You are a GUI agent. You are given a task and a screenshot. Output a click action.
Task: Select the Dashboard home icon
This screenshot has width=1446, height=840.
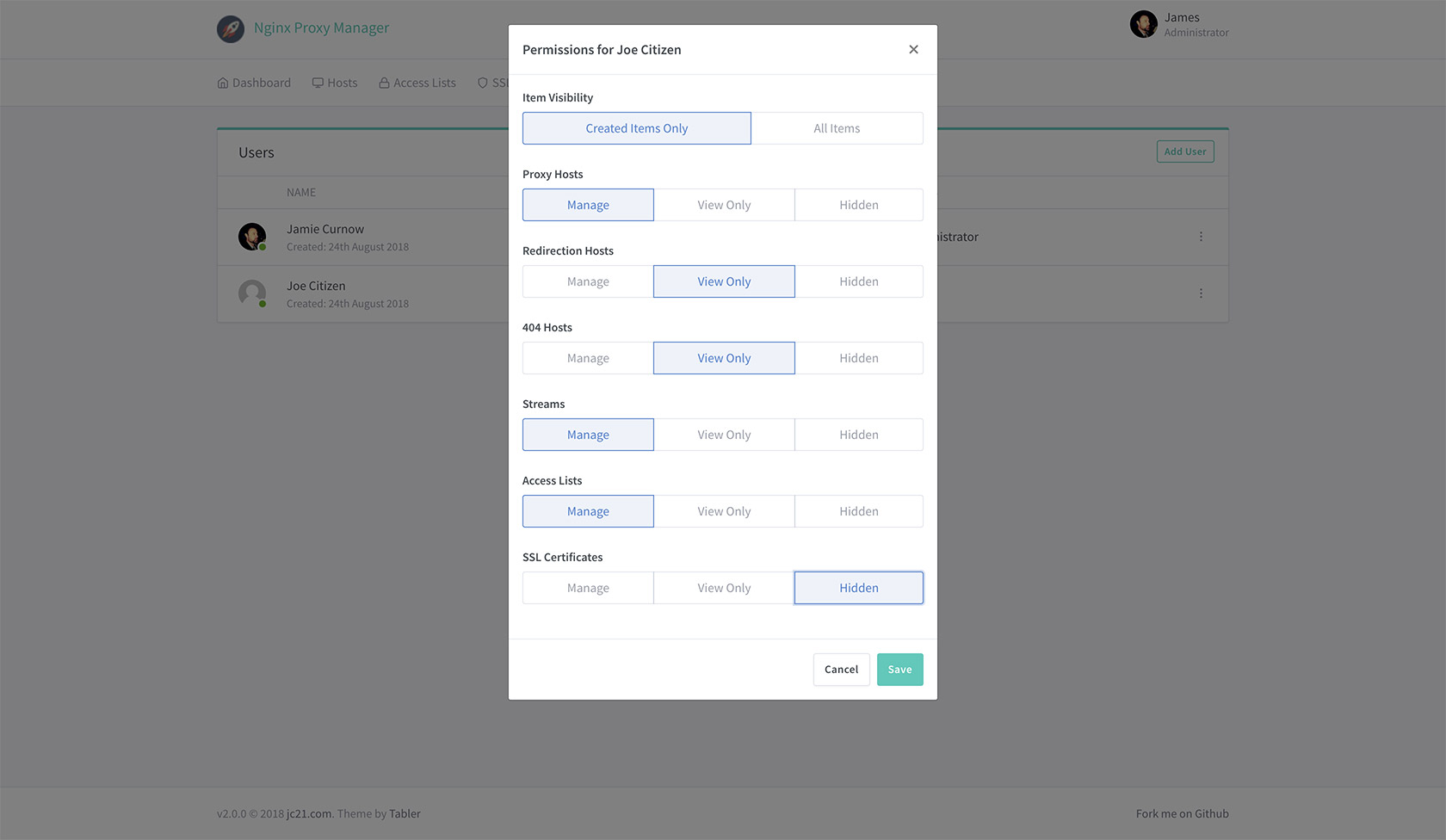tap(224, 82)
